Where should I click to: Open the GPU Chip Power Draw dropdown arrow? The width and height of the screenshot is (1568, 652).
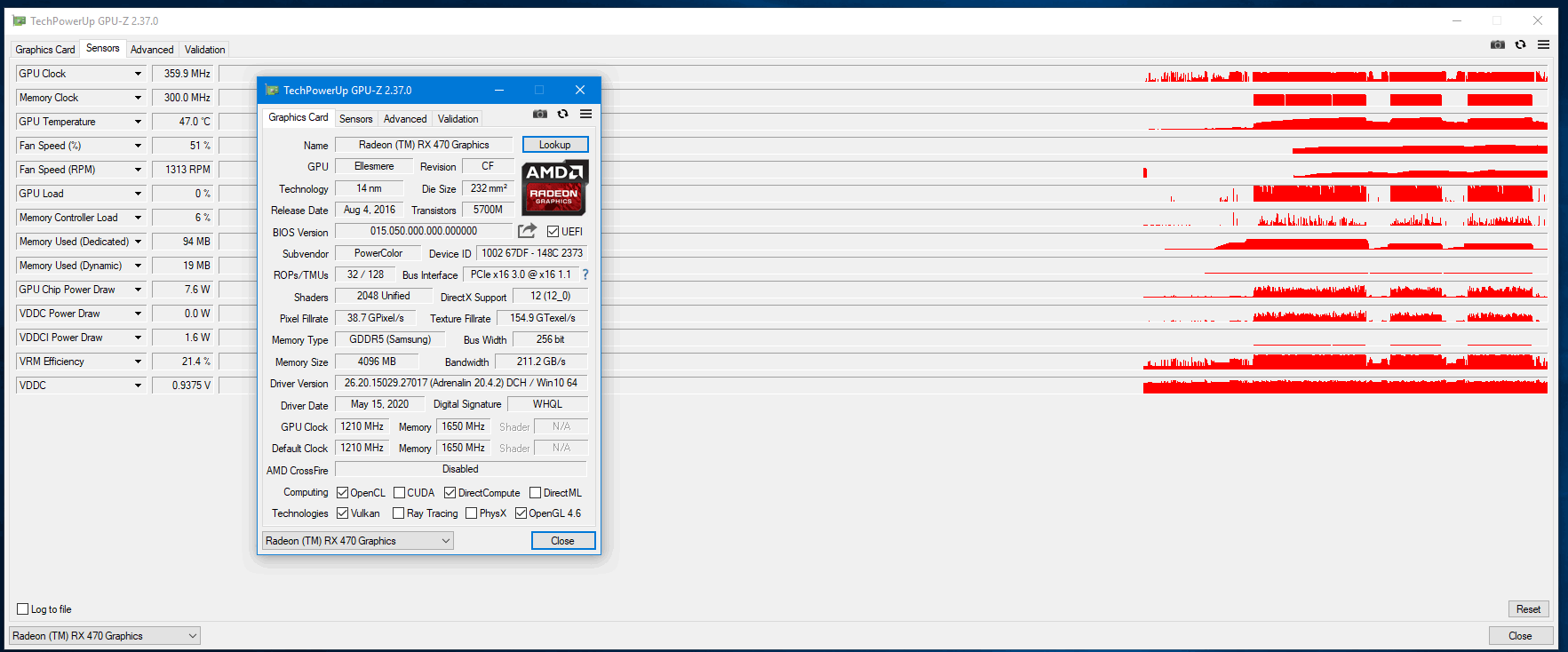tap(138, 290)
